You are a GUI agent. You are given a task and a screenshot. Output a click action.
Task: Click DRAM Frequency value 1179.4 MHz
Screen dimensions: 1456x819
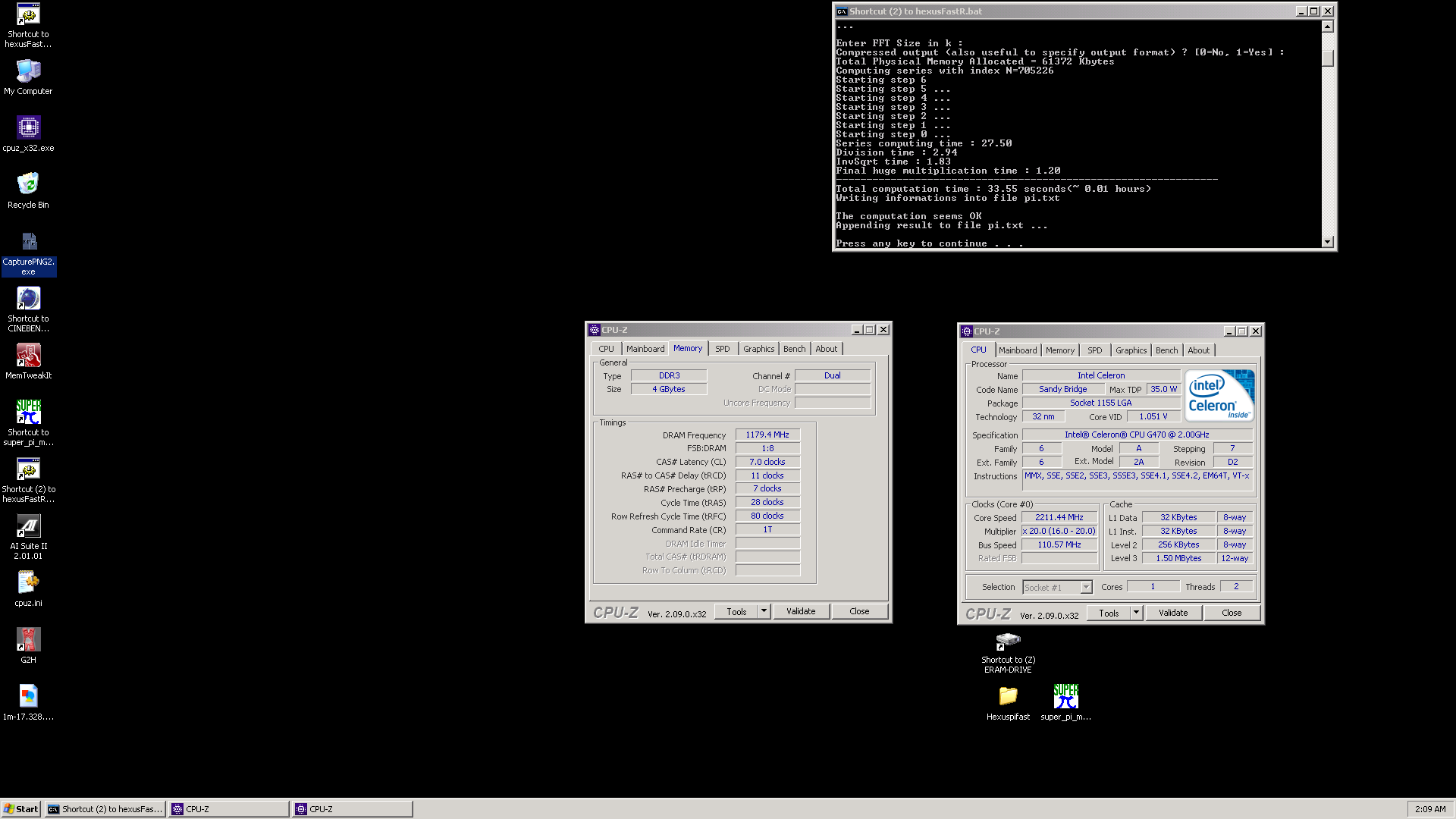click(x=767, y=435)
